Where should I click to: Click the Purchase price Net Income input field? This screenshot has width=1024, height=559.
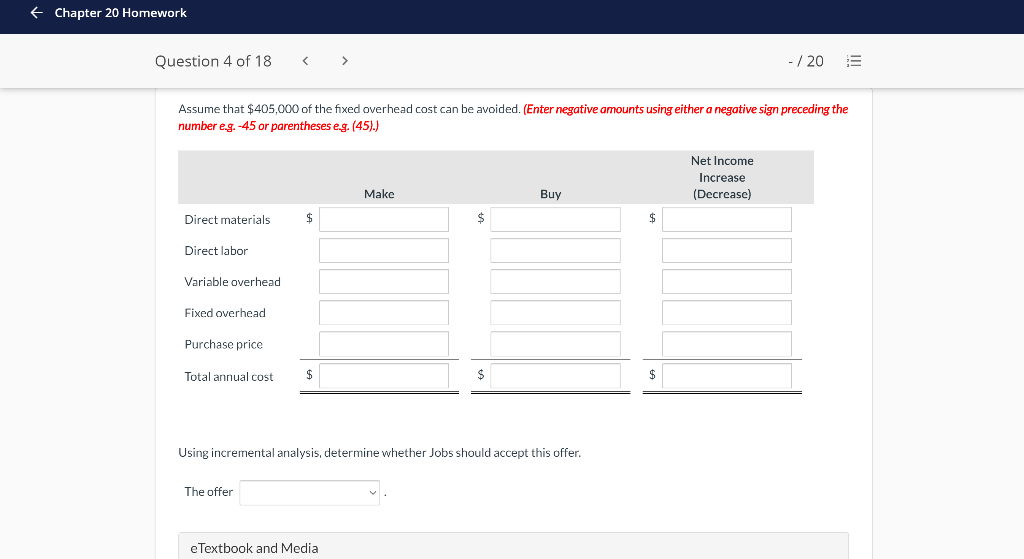click(727, 344)
